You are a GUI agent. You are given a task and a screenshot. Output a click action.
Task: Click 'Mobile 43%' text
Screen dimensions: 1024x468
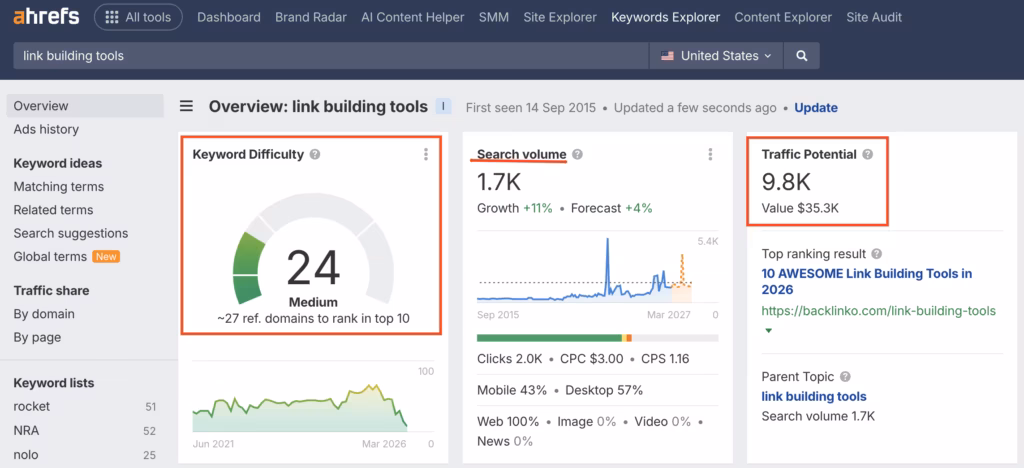tap(512, 390)
